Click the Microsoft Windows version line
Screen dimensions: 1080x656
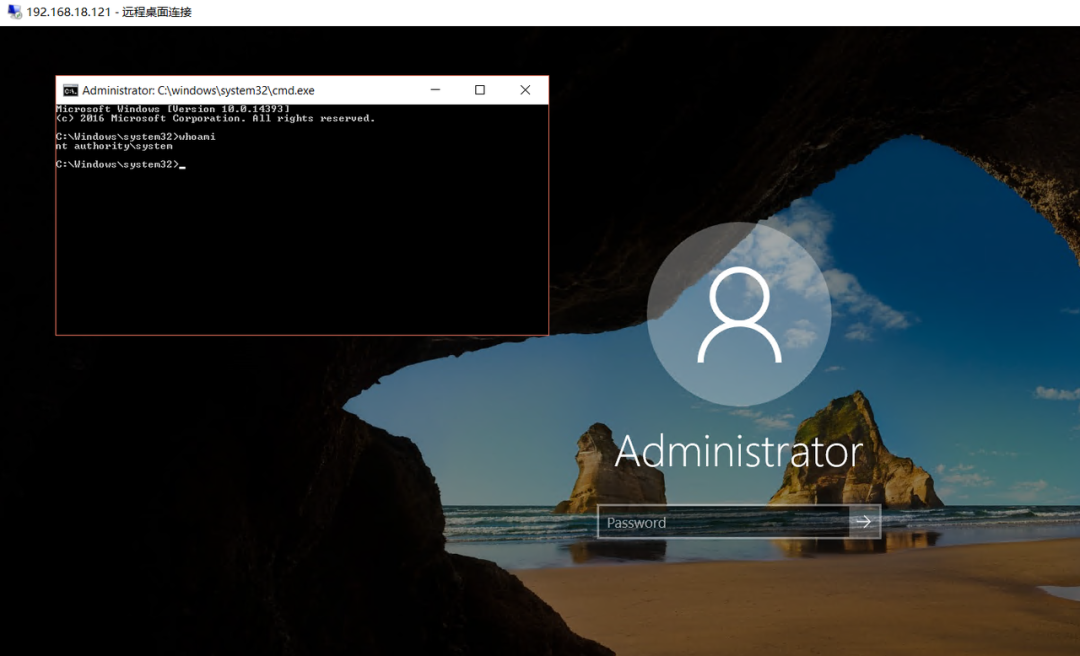[x=173, y=109]
